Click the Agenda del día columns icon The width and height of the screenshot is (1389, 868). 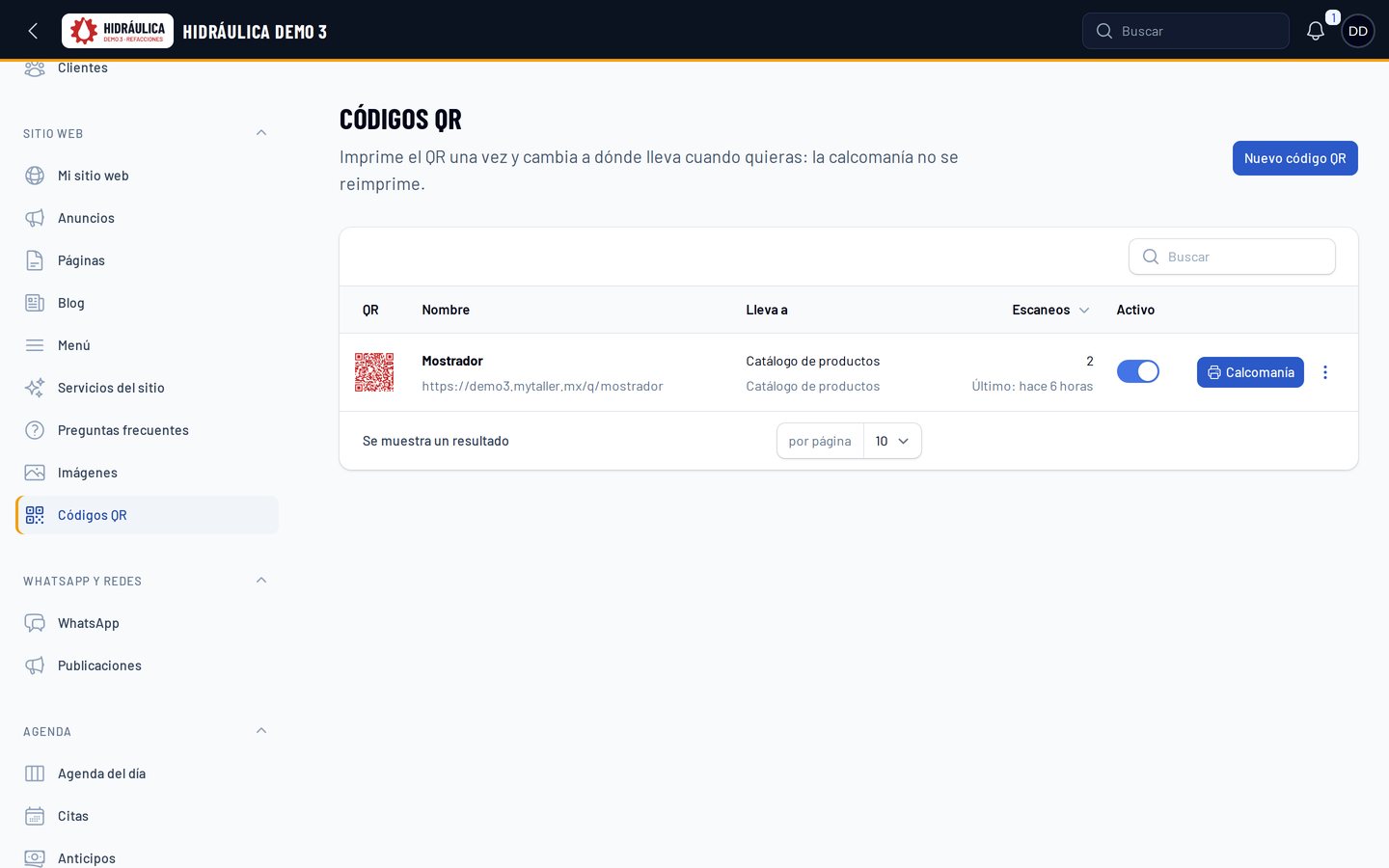(35, 773)
